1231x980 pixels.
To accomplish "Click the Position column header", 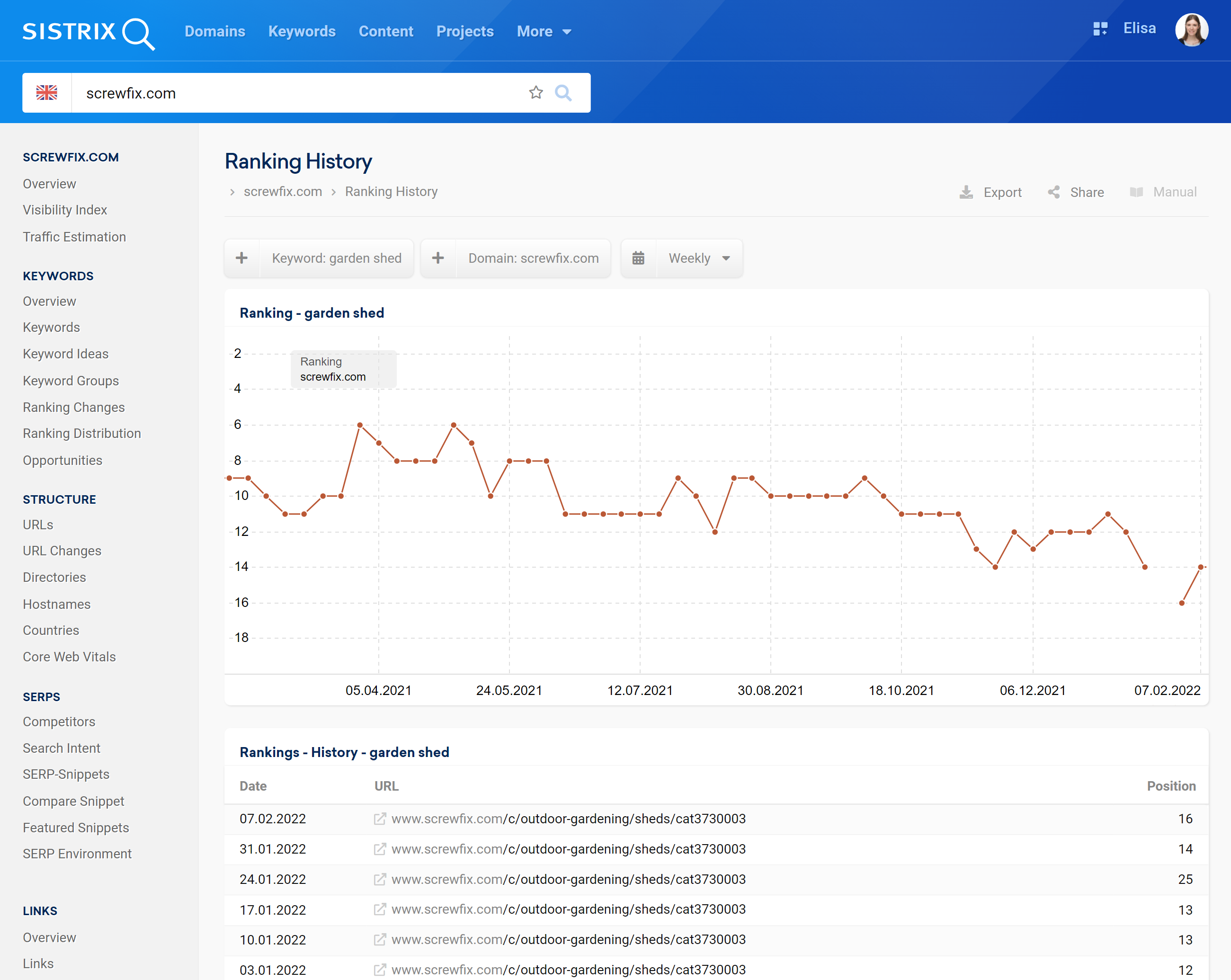I will pos(1172,786).
